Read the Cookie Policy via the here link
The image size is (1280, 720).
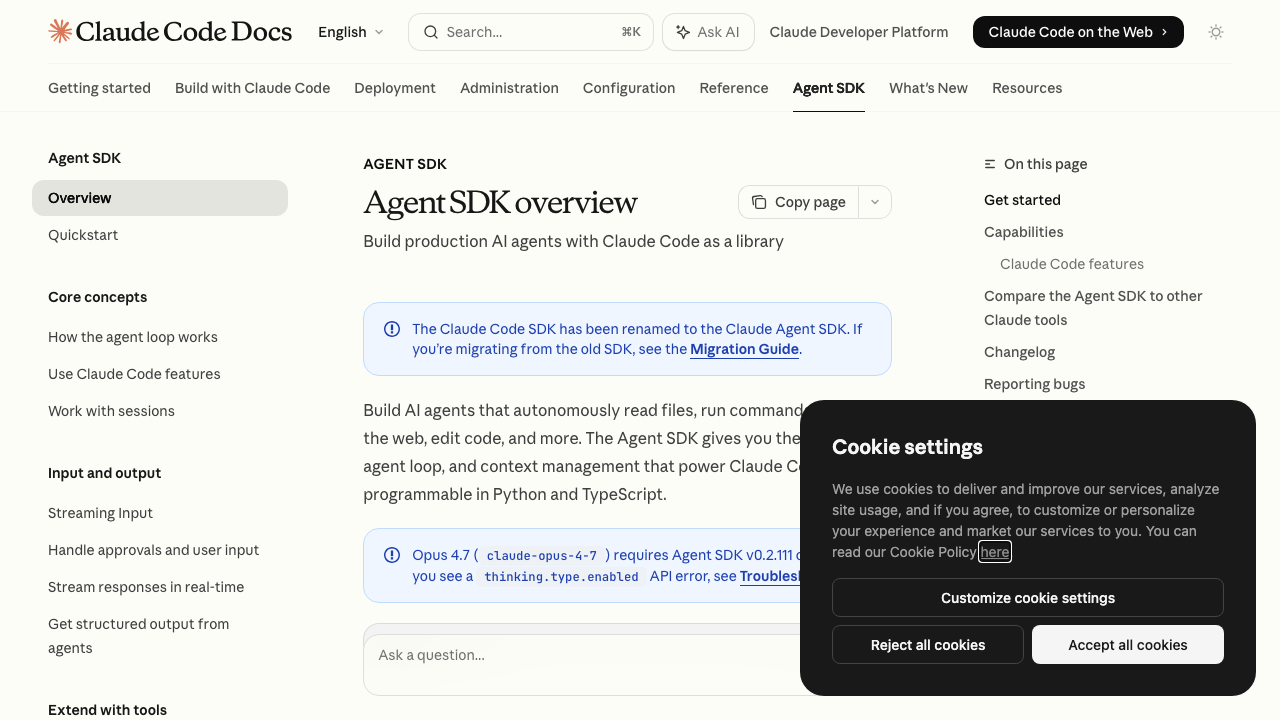(994, 551)
